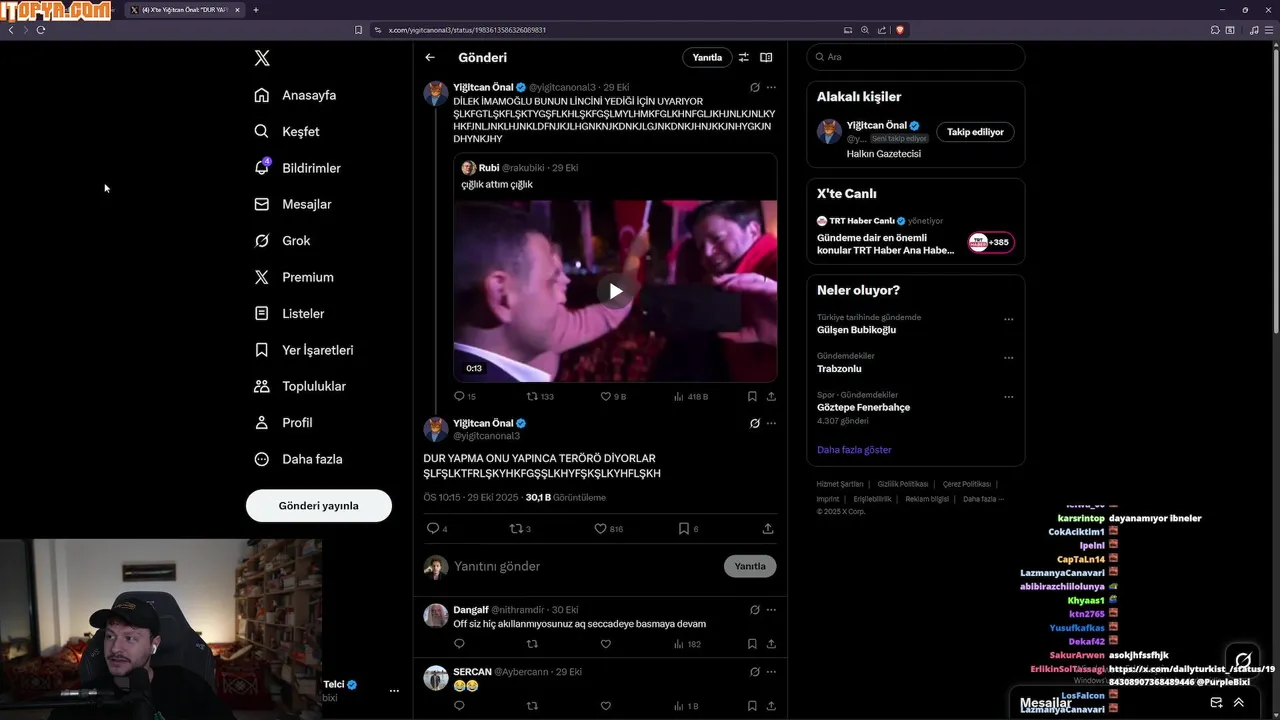This screenshot has height=720, width=1280.
Task: Expand Daha fazla menu
Action: pos(298,459)
